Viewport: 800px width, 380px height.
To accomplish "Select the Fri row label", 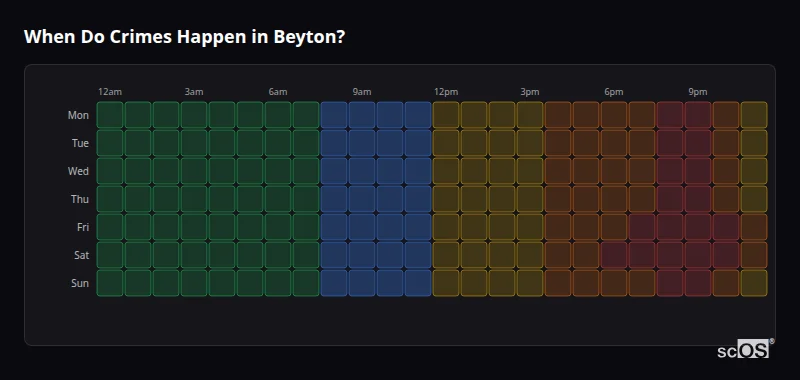I will 83,227.
